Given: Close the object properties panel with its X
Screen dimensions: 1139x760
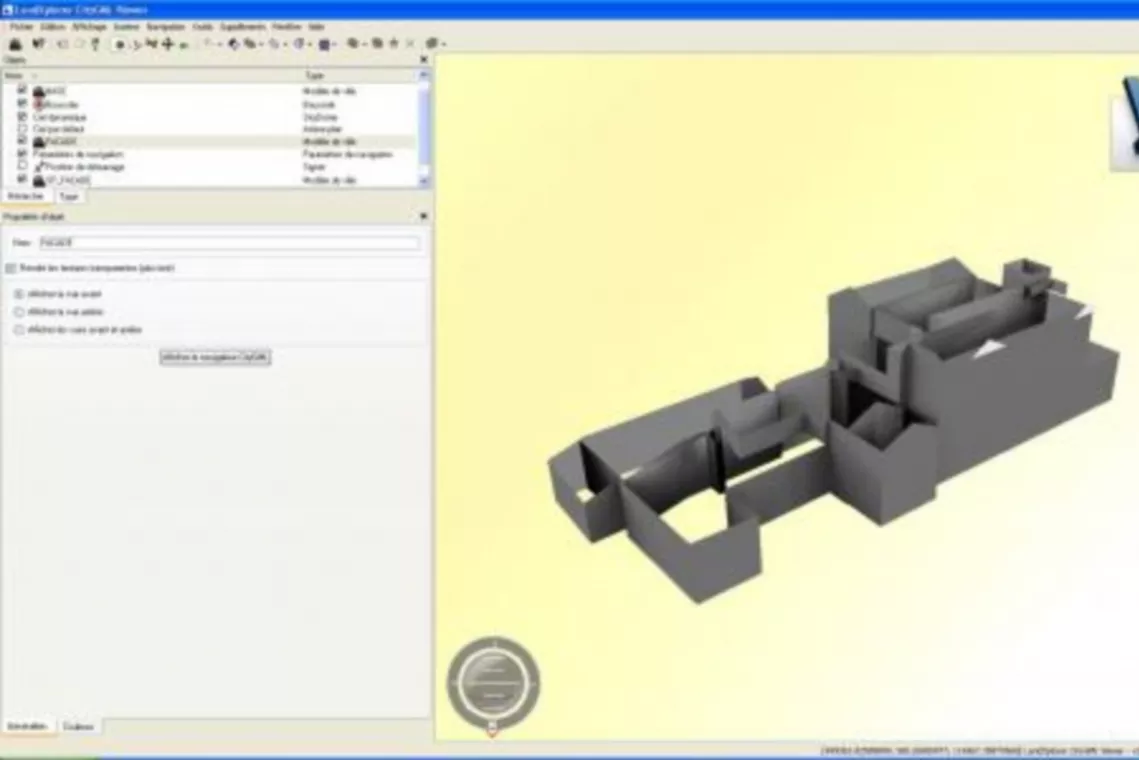Looking at the screenshot, I should (x=422, y=216).
